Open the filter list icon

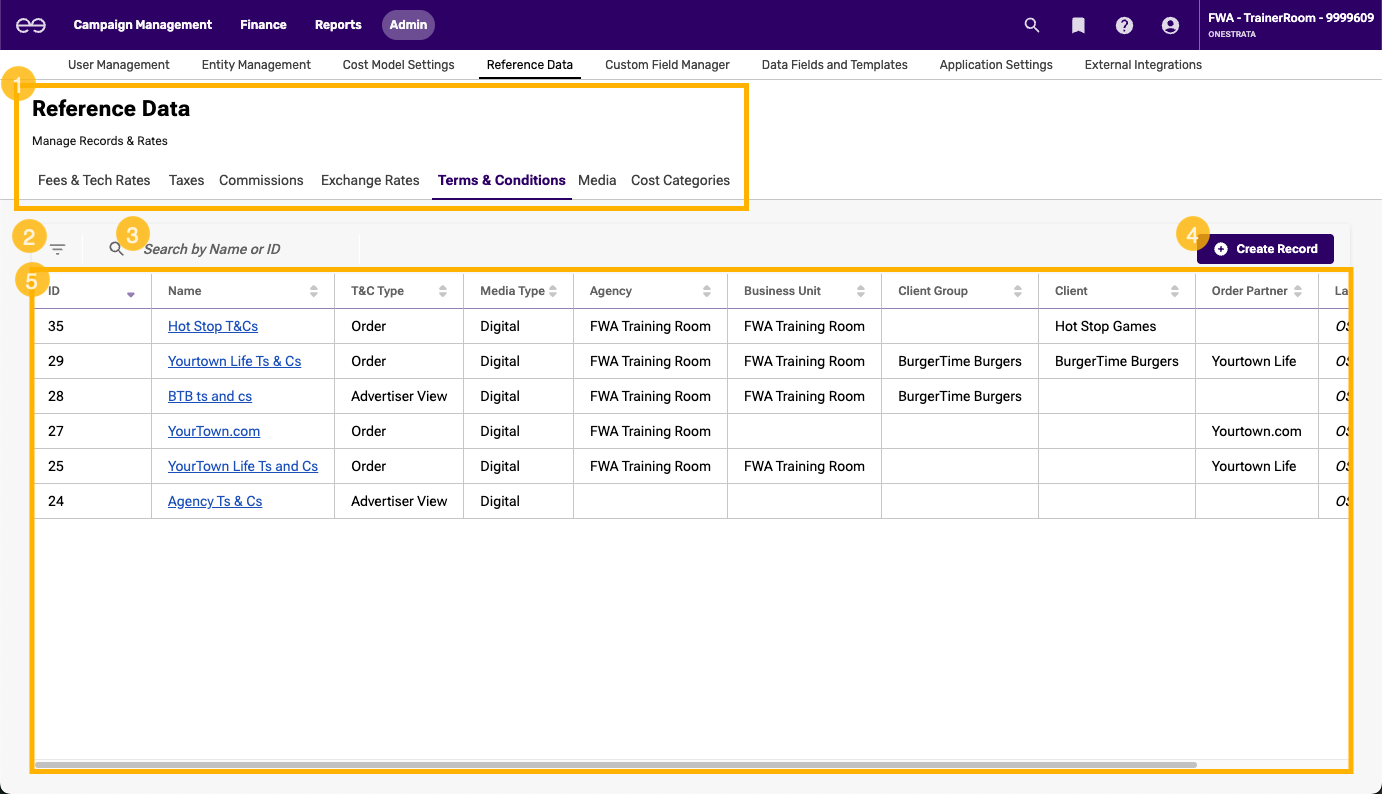pyautogui.click(x=58, y=249)
